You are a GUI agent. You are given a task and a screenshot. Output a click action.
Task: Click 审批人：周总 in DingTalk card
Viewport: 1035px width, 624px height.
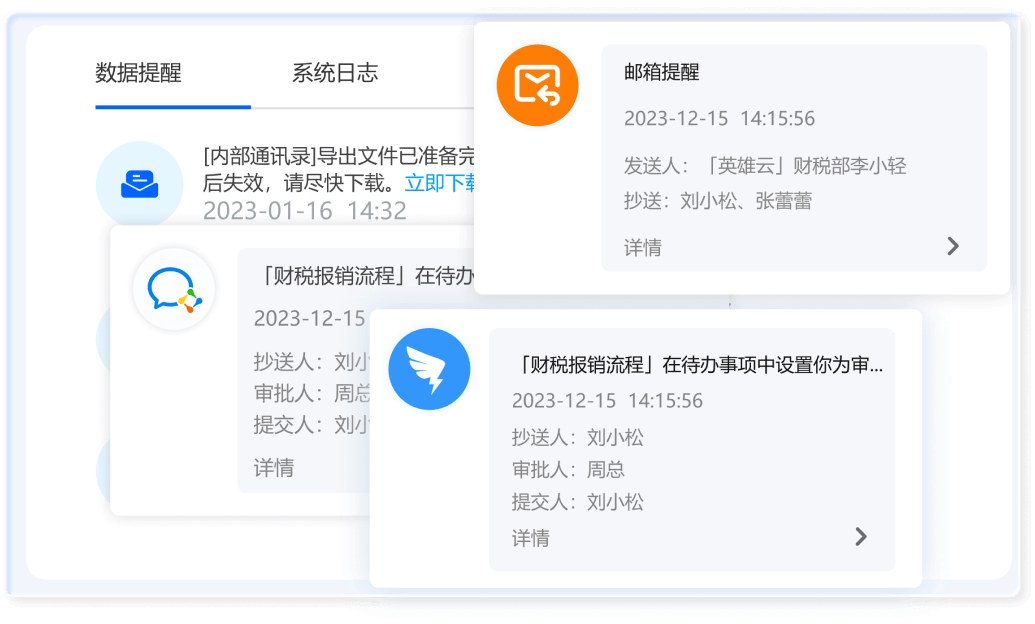tap(568, 469)
